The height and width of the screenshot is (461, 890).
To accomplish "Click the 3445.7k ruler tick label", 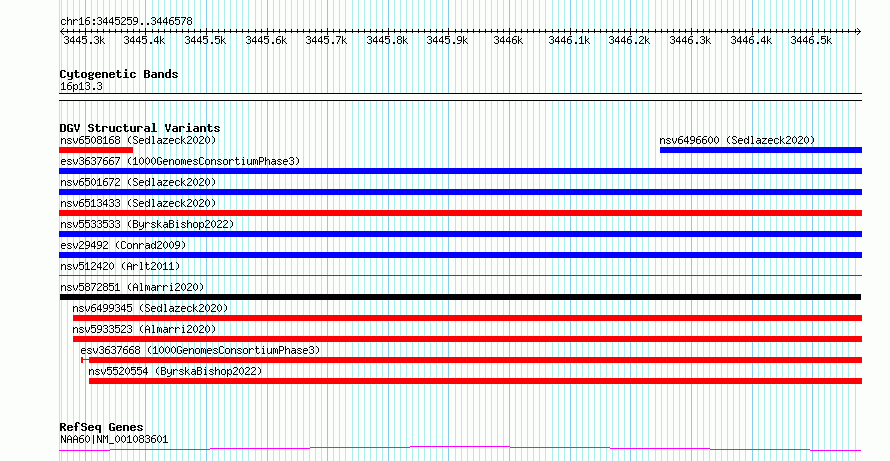I will (326, 40).
